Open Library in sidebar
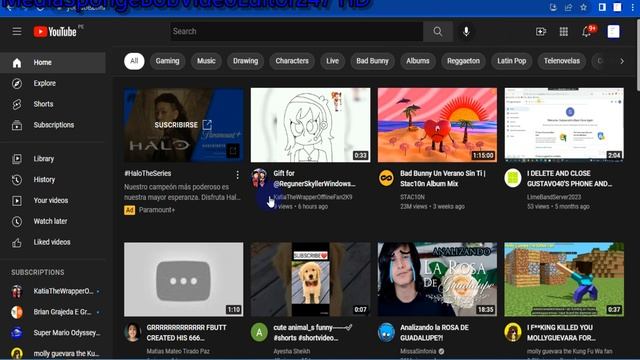This screenshot has height=360, width=640. (x=53, y=159)
